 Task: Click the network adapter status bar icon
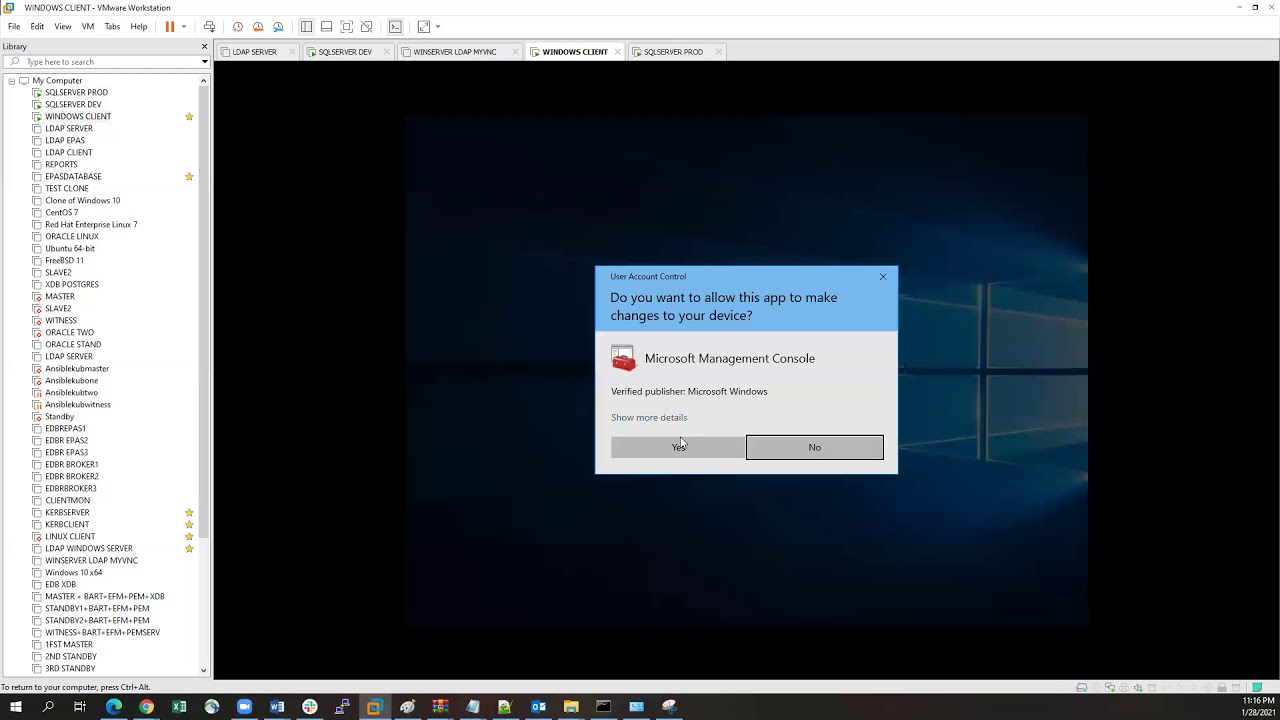(1110, 688)
